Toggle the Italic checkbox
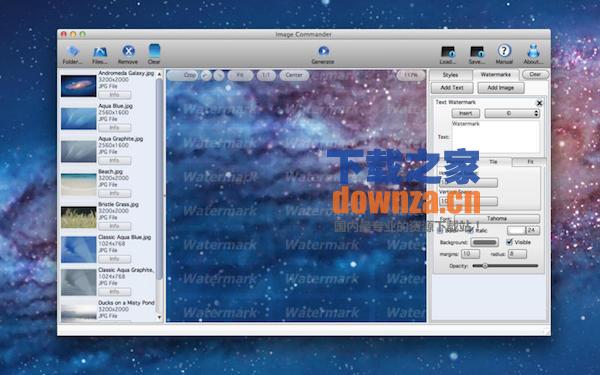Image resolution: width=600 pixels, height=375 pixels. click(x=471, y=230)
